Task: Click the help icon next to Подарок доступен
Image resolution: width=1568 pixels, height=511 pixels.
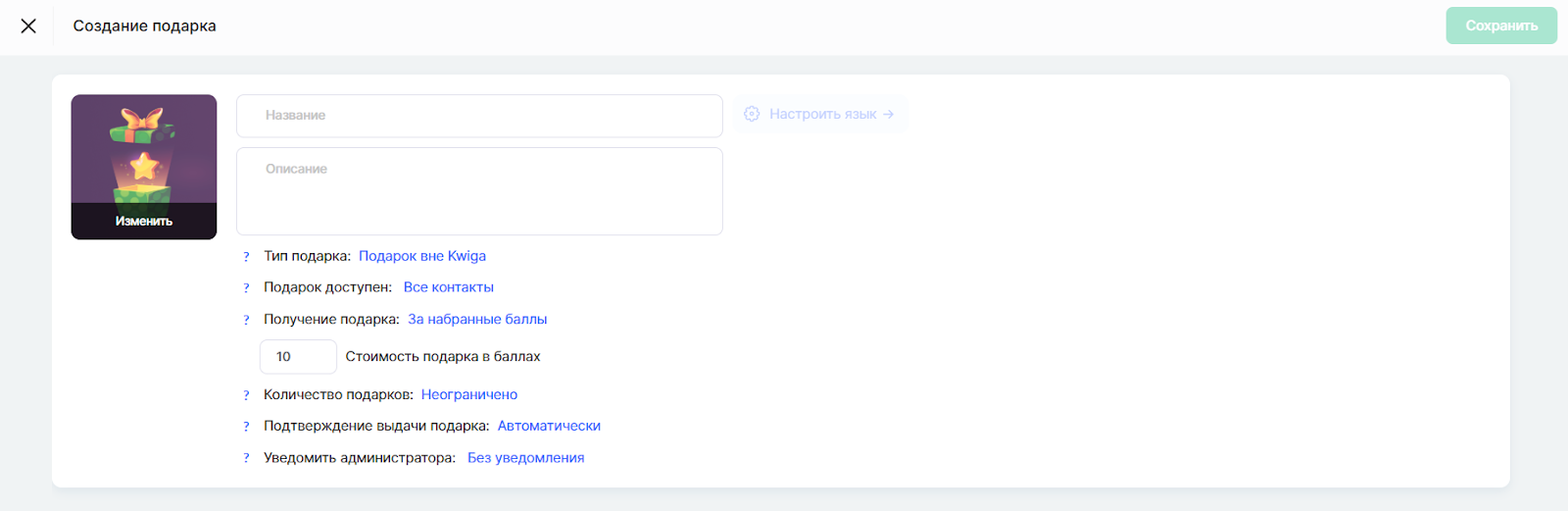Action: [x=246, y=288]
